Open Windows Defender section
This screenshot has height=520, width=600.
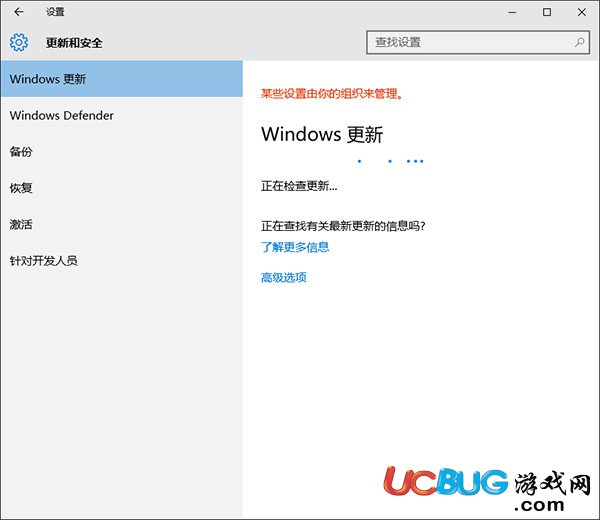(122, 115)
